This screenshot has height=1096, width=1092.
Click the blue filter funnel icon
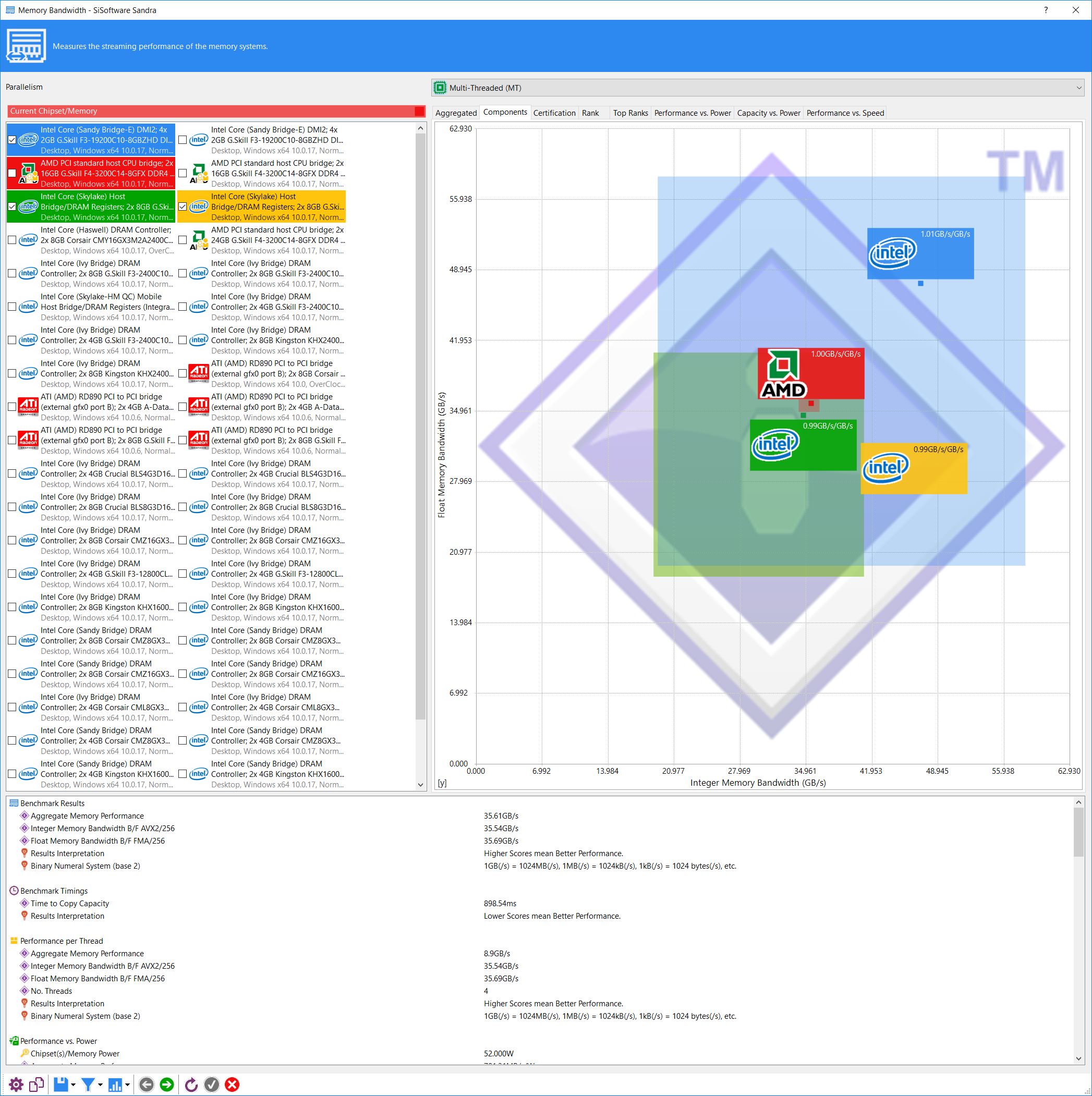(x=88, y=1085)
